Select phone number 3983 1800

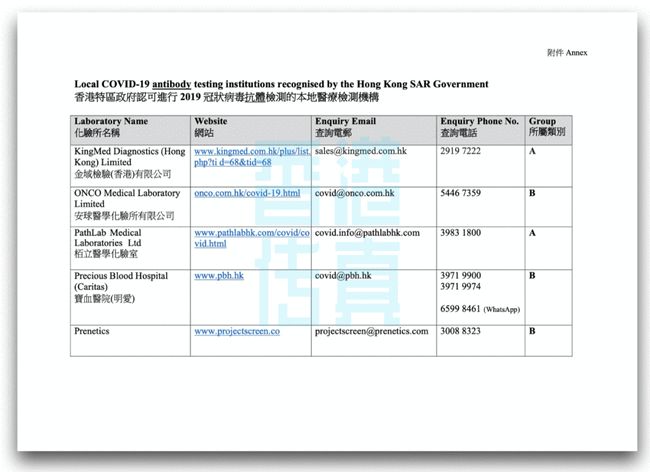coord(460,233)
